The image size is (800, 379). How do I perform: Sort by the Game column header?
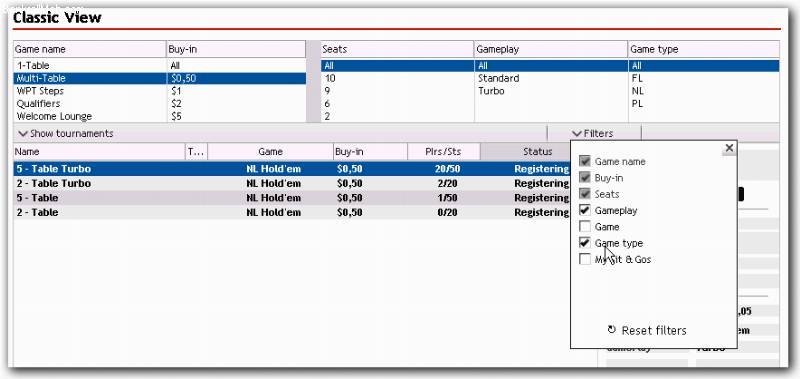(x=270, y=151)
